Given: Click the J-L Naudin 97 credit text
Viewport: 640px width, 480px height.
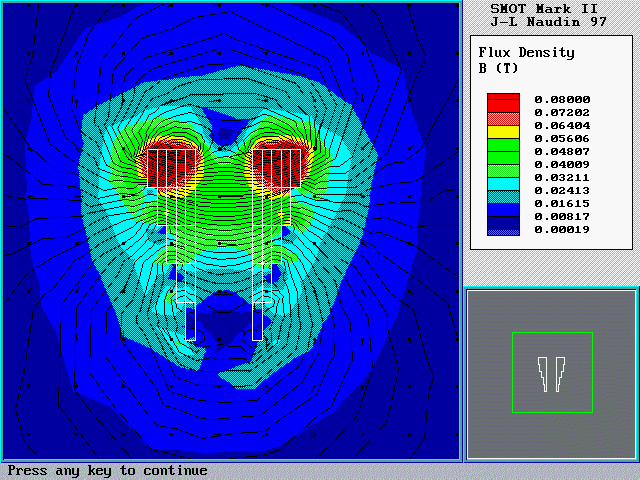Looking at the screenshot, I should pyautogui.click(x=549, y=22).
